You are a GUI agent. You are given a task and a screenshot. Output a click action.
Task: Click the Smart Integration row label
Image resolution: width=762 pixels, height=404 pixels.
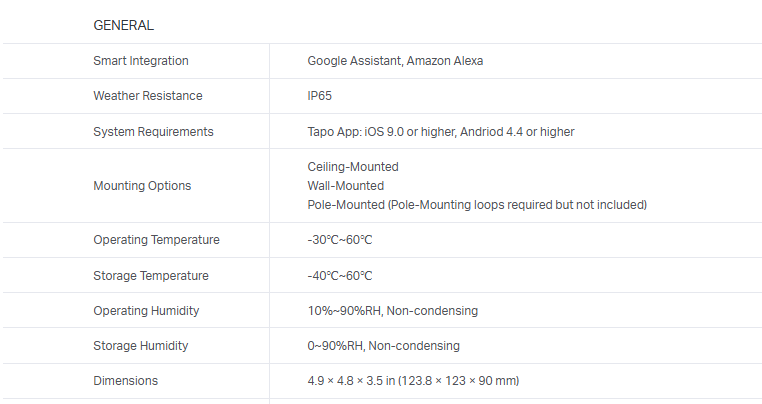pos(141,61)
